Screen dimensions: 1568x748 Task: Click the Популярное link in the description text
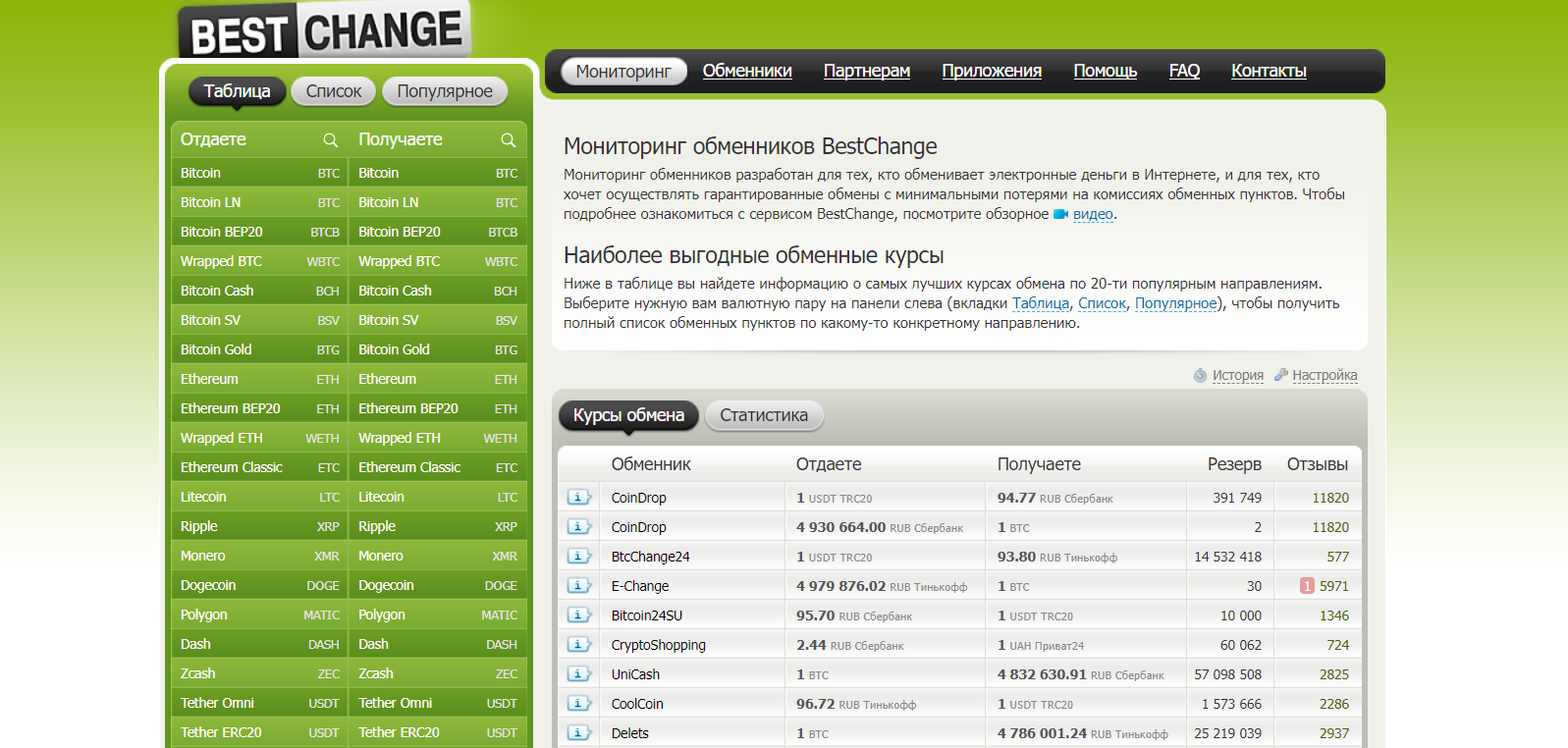point(1176,303)
